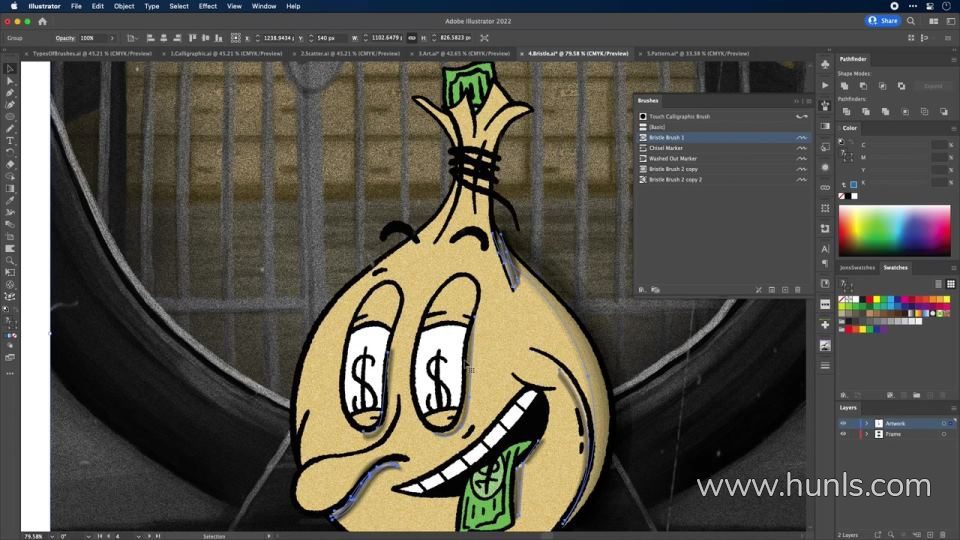Click the Minus Front shape mode icon

point(863,86)
